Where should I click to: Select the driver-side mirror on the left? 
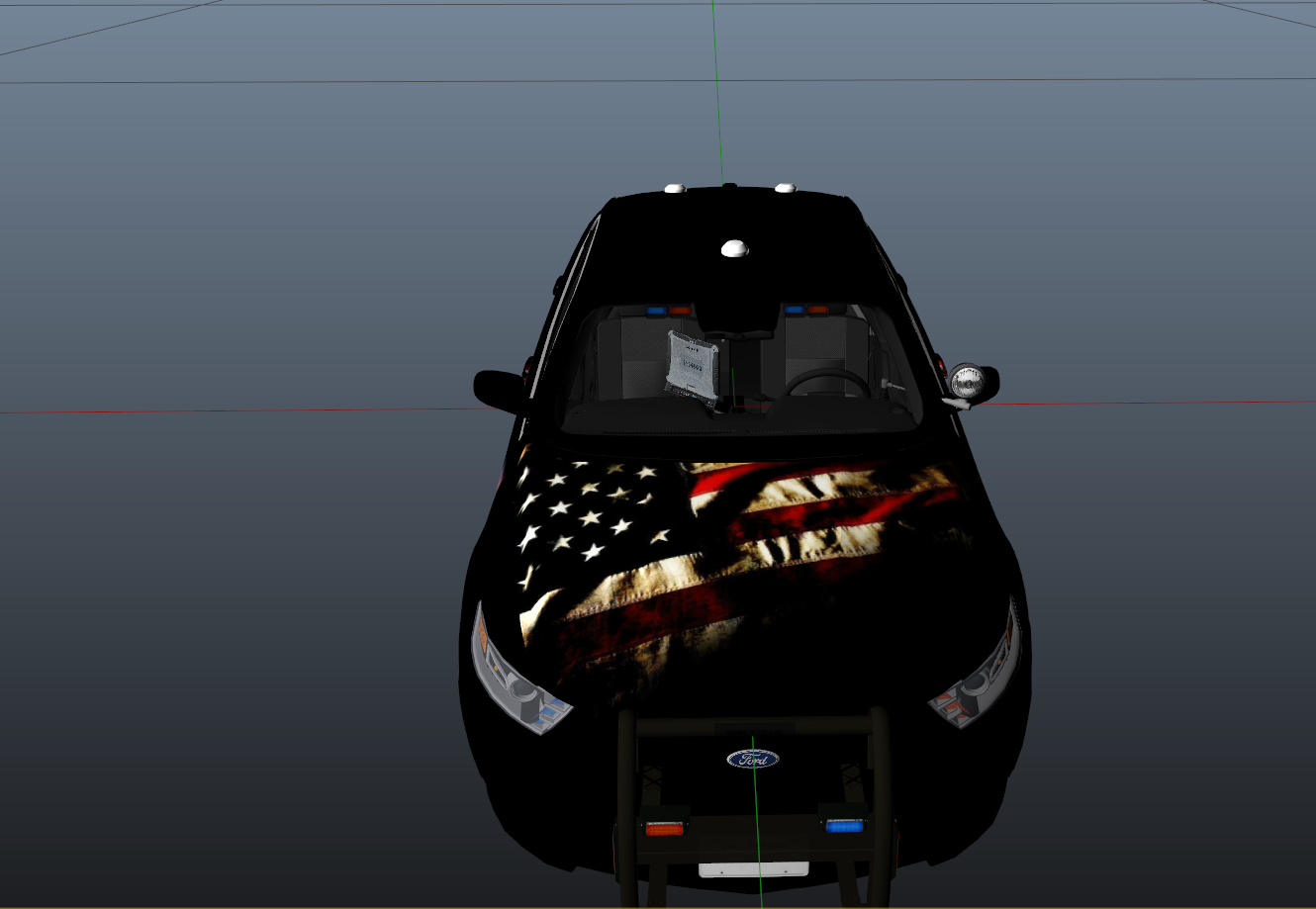498,388
